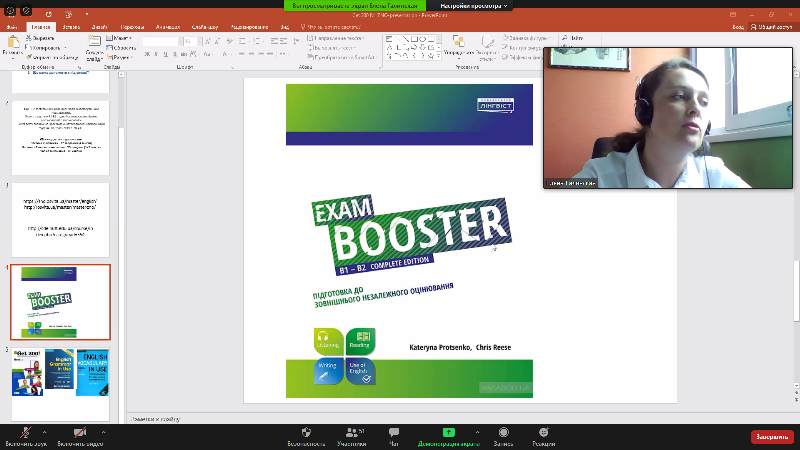Toggle Underline formatting
The image size is (800, 450).
[x=165, y=54]
